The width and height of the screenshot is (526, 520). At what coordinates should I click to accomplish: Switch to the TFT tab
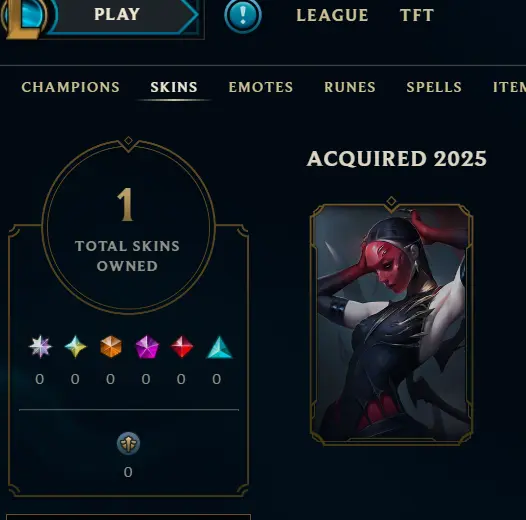coord(417,15)
